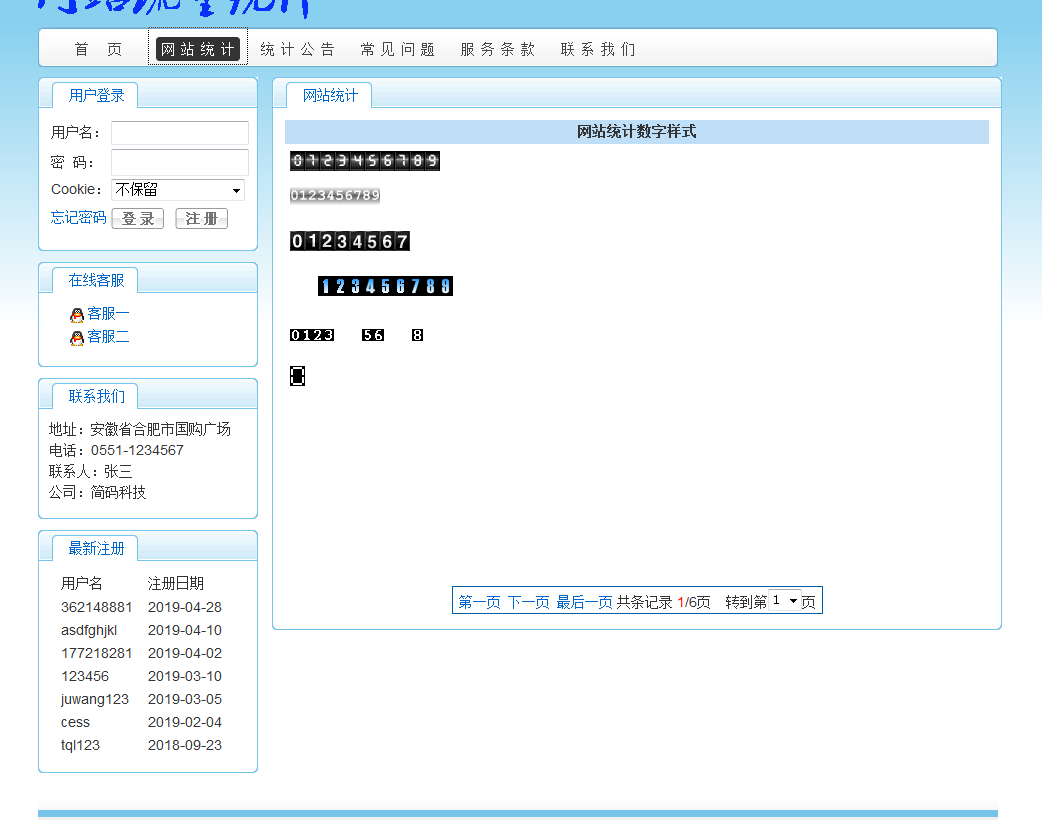Open the page number jump dropdown
1042x820 pixels.
click(x=784, y=601)
